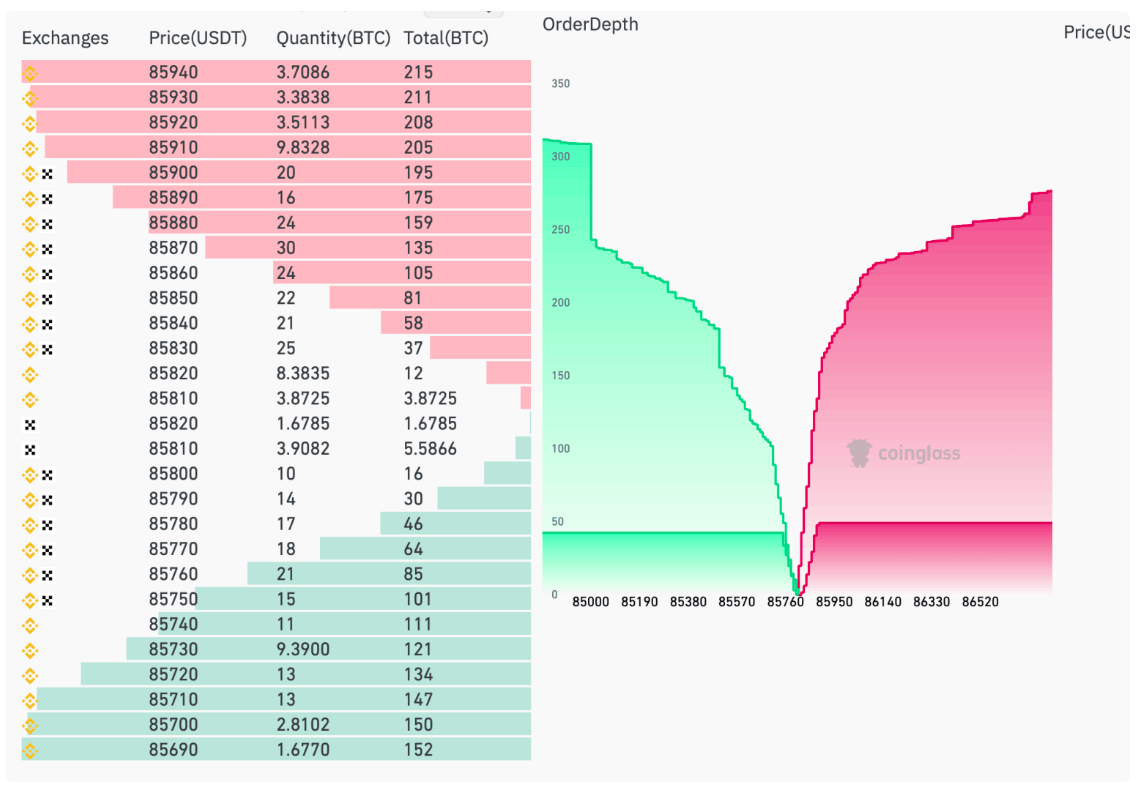Viewport: 1137px width, 790px height.
Task: Click the Binance icon in the 85690 row
Action: click(30, 750)
